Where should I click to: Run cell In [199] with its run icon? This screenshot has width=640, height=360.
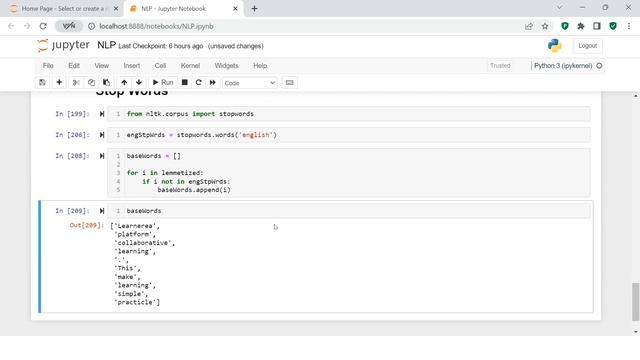(x=102, y=114)
